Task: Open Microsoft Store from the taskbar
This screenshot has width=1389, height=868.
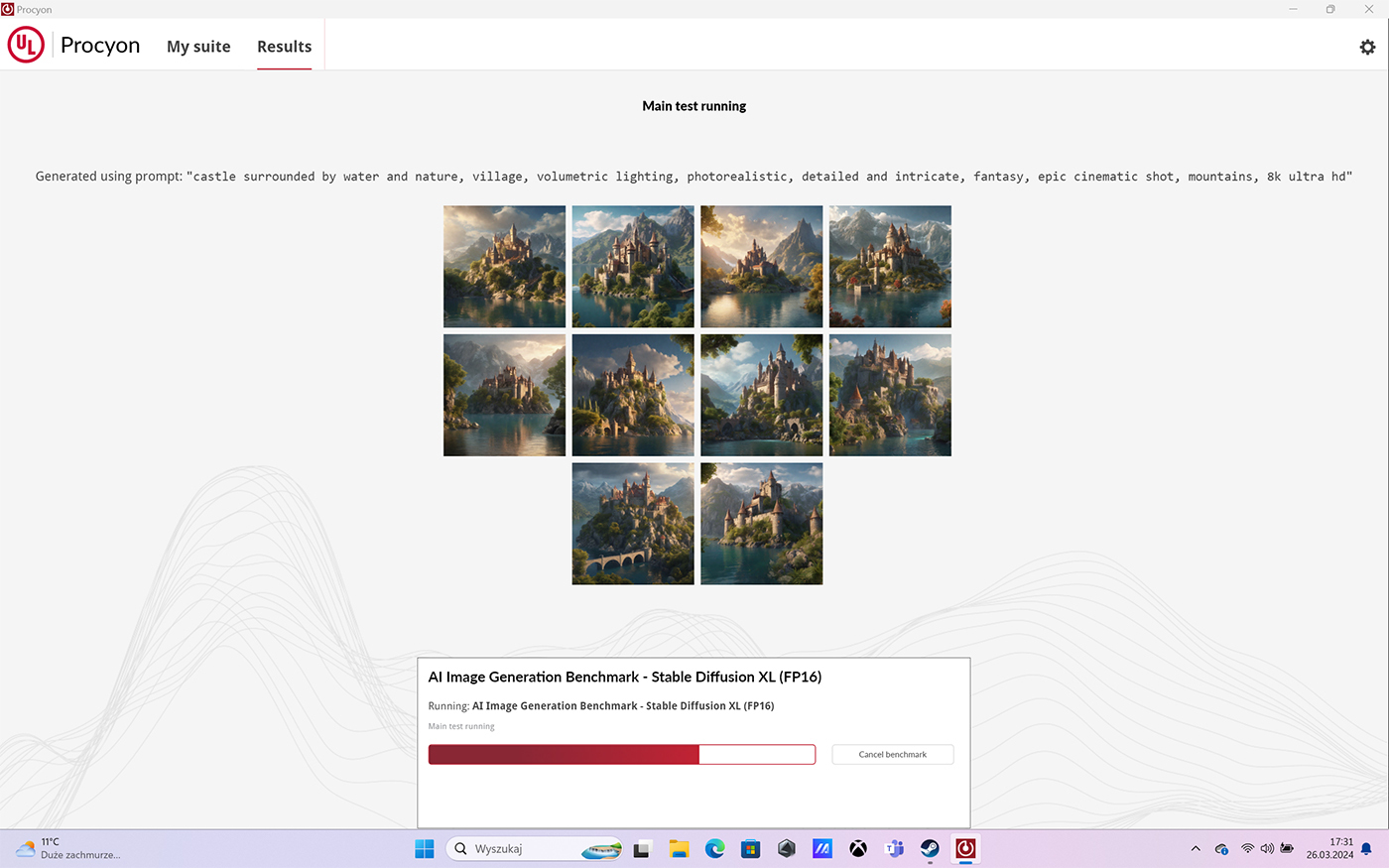Action: pyautogui.click(x=751, y=849)
